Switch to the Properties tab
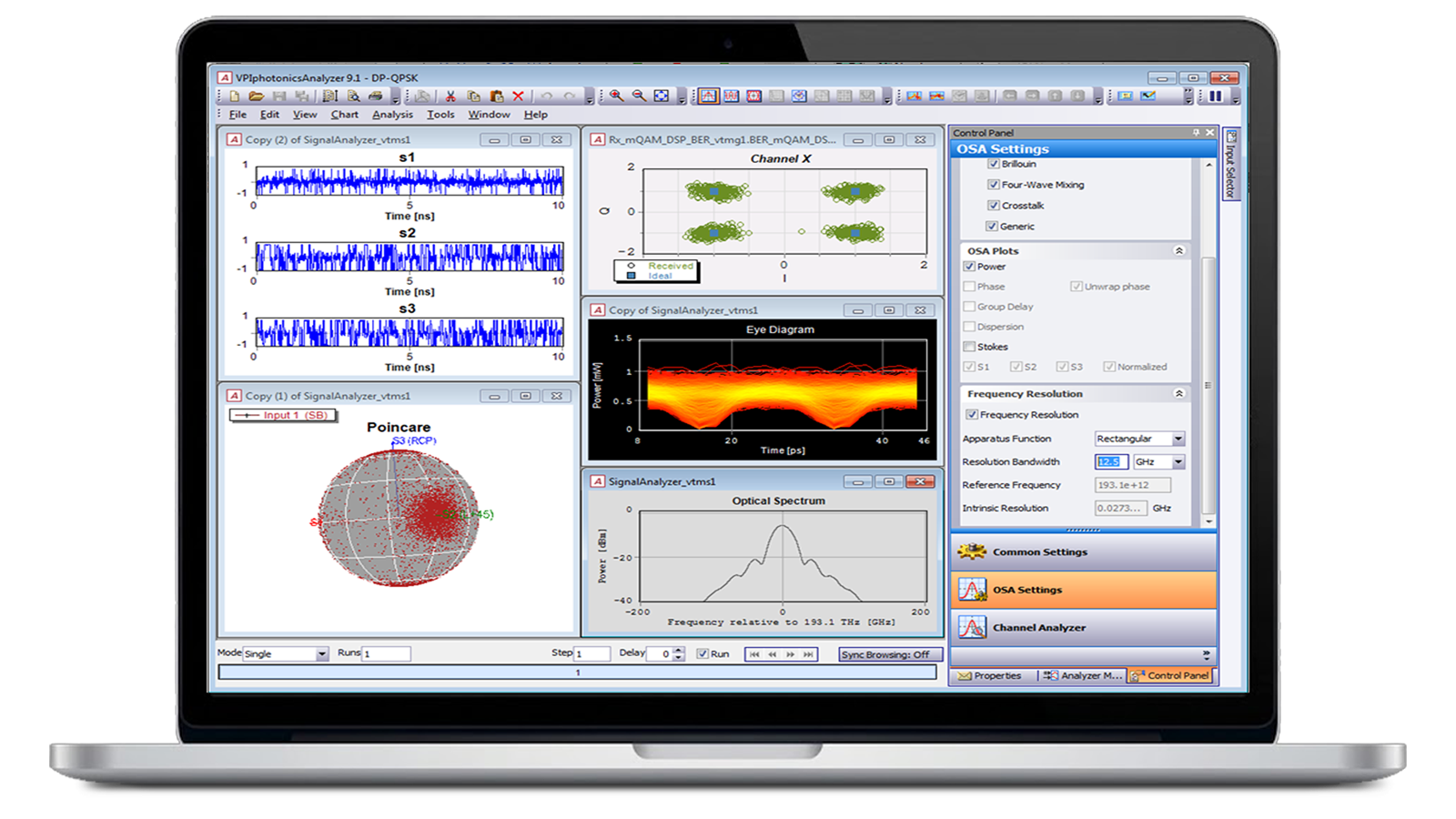 [990, 676]
